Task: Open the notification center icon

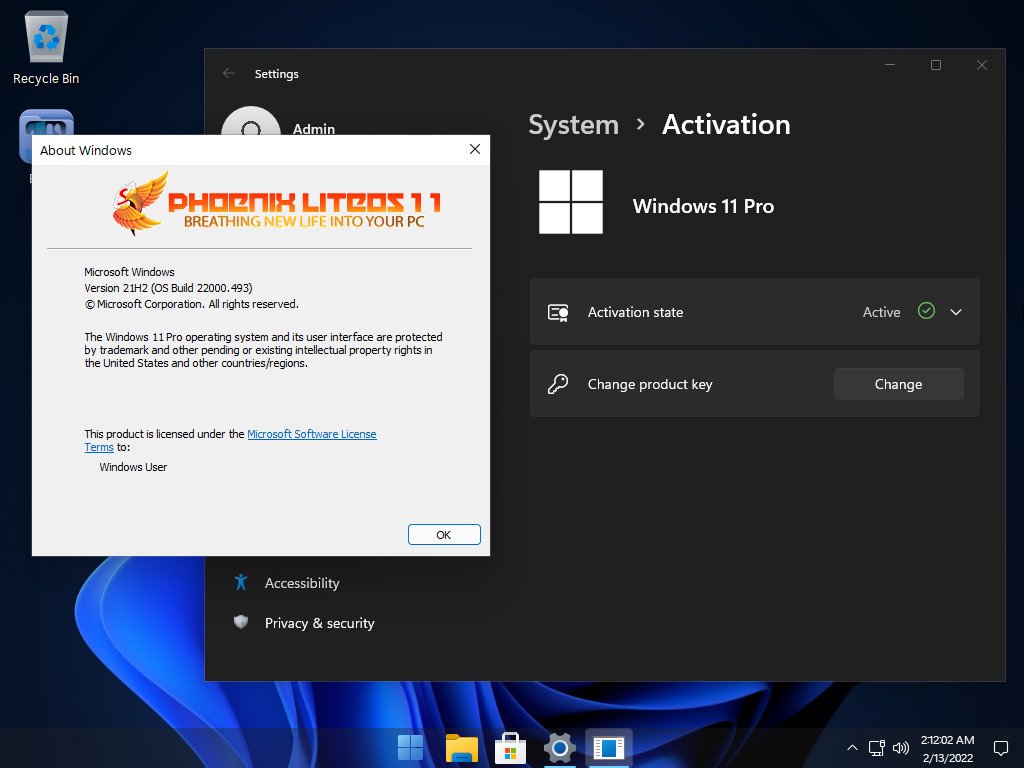Action: 1000,748
